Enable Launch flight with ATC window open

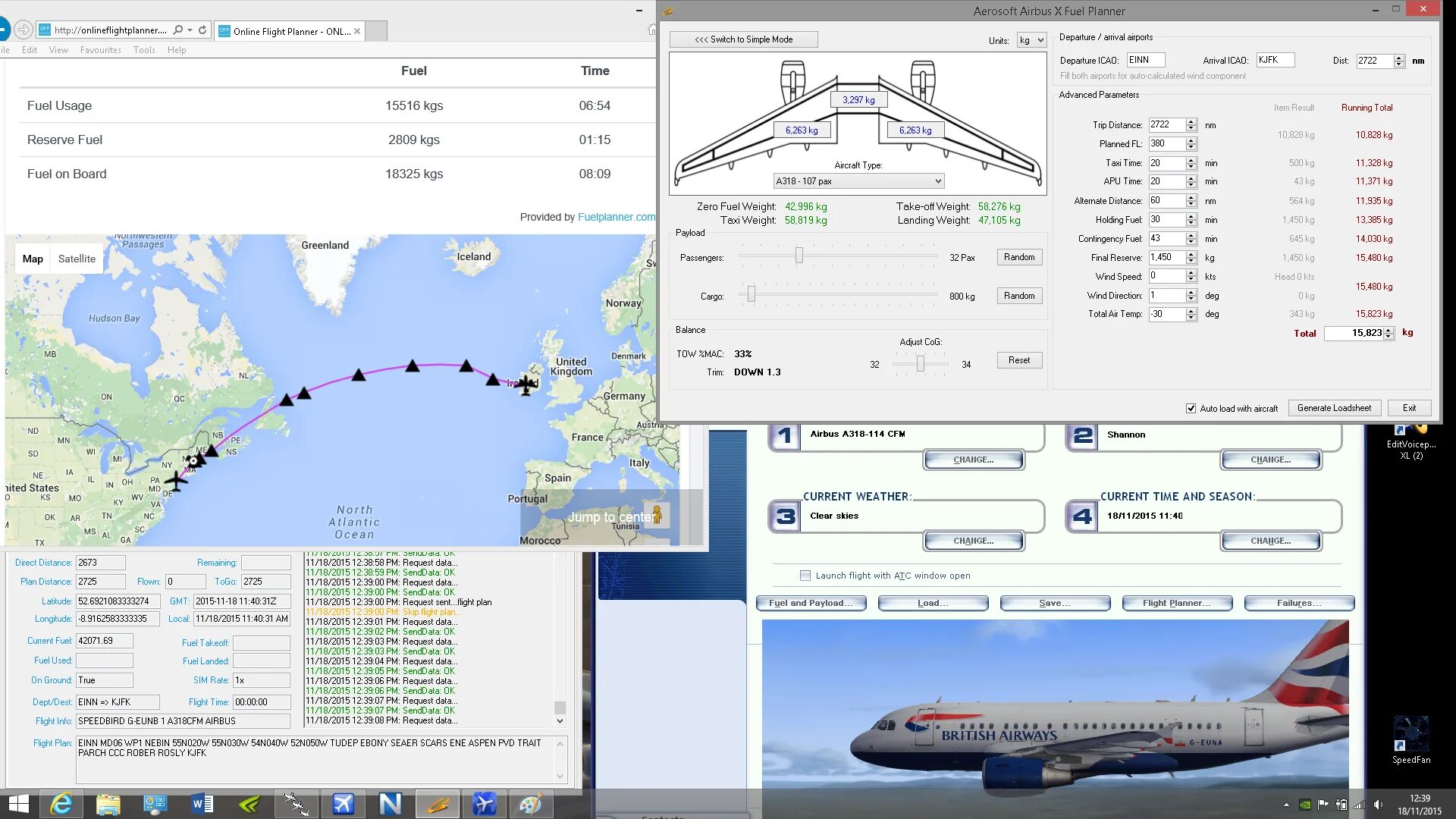(x=805, y=576)
